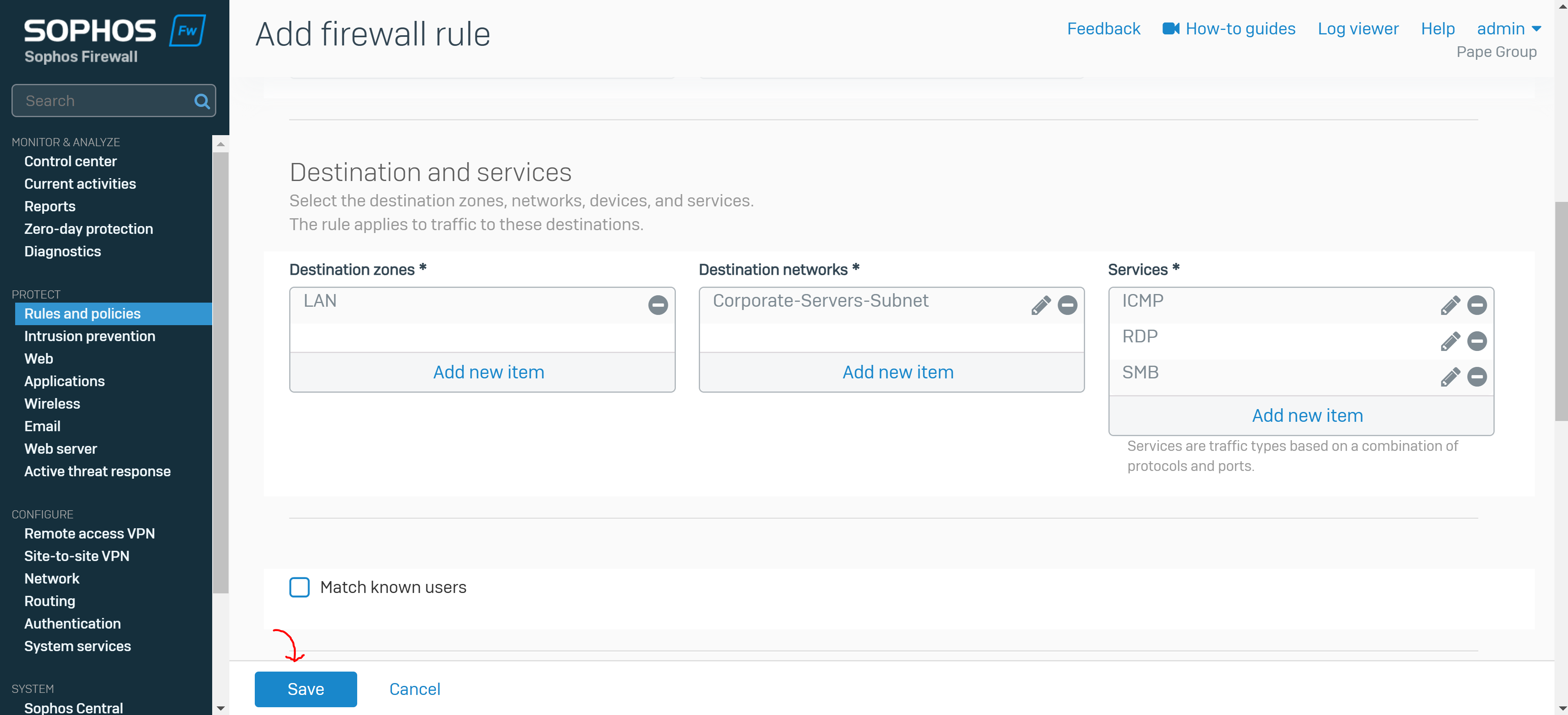Open Feedback link
1568x715 pixels.
1103,29
